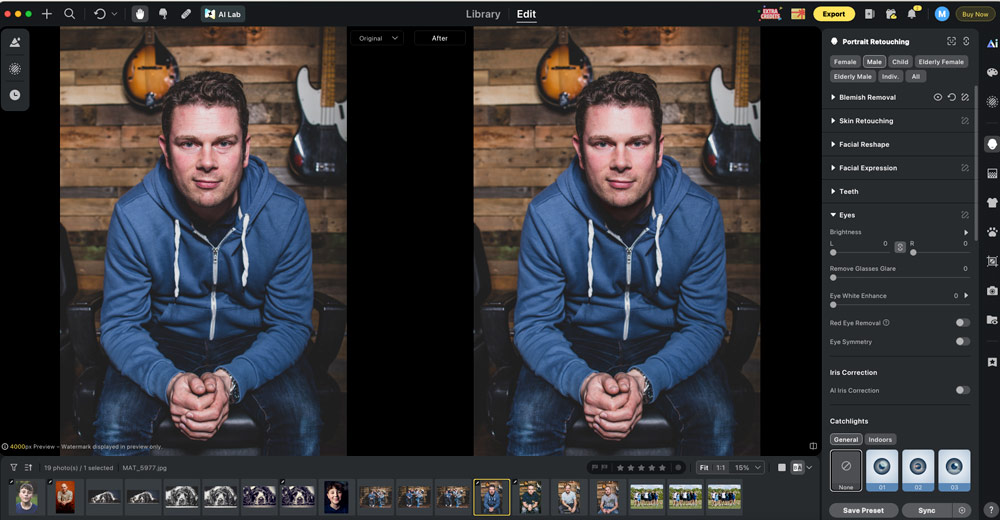Toggle Facial Expression enable icon
The image size is (1000, 520).
(x=965, y=168)
